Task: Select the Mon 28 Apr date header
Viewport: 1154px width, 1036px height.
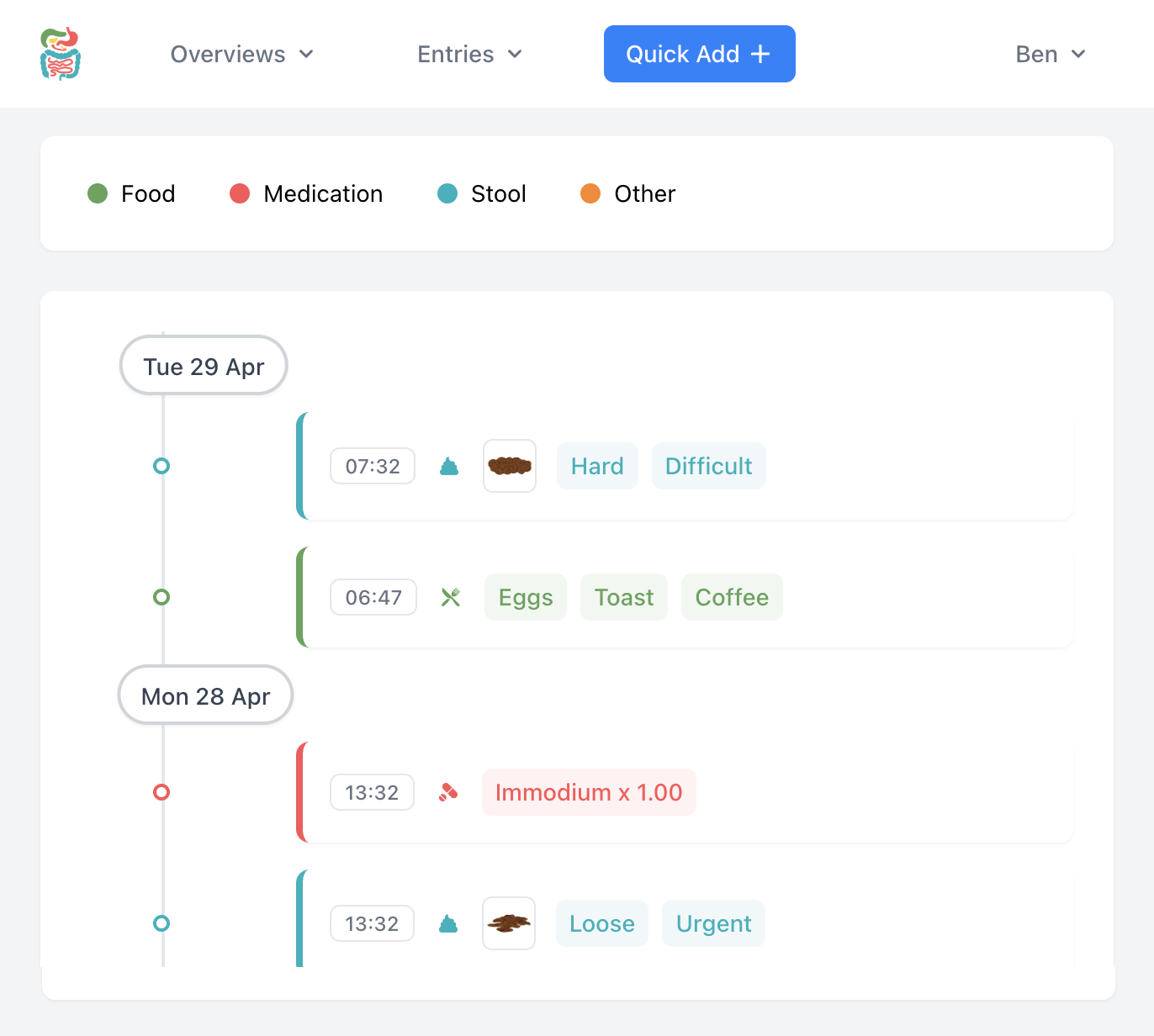Action: [205, 695]
